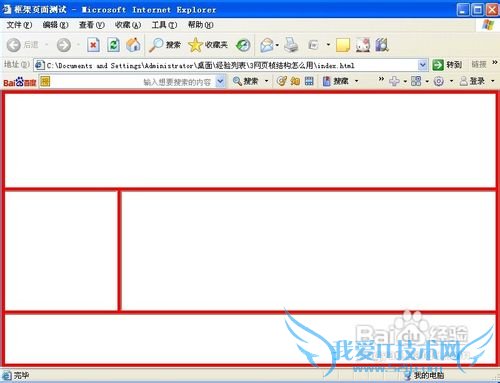Open the Help (帮助) menu

[x=200, y=25]
